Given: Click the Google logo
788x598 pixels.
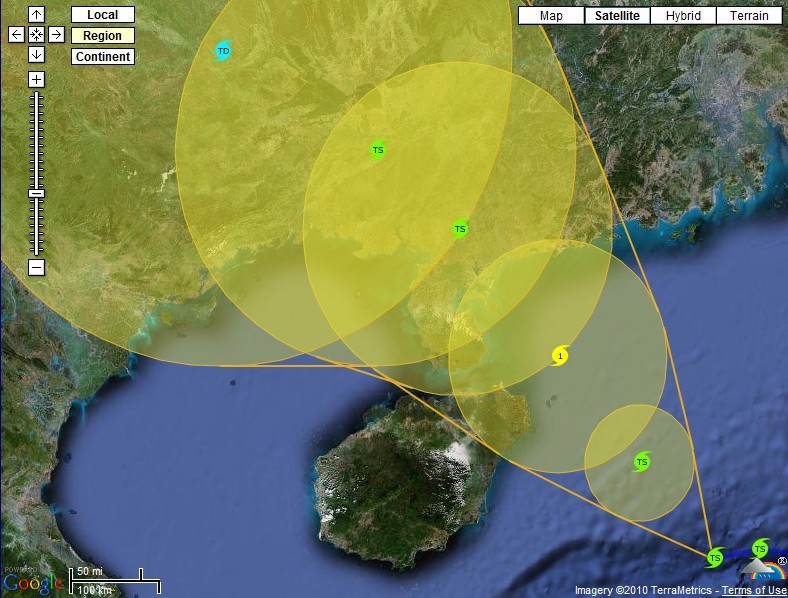Looking at the screenshot, I should (32, 582).
